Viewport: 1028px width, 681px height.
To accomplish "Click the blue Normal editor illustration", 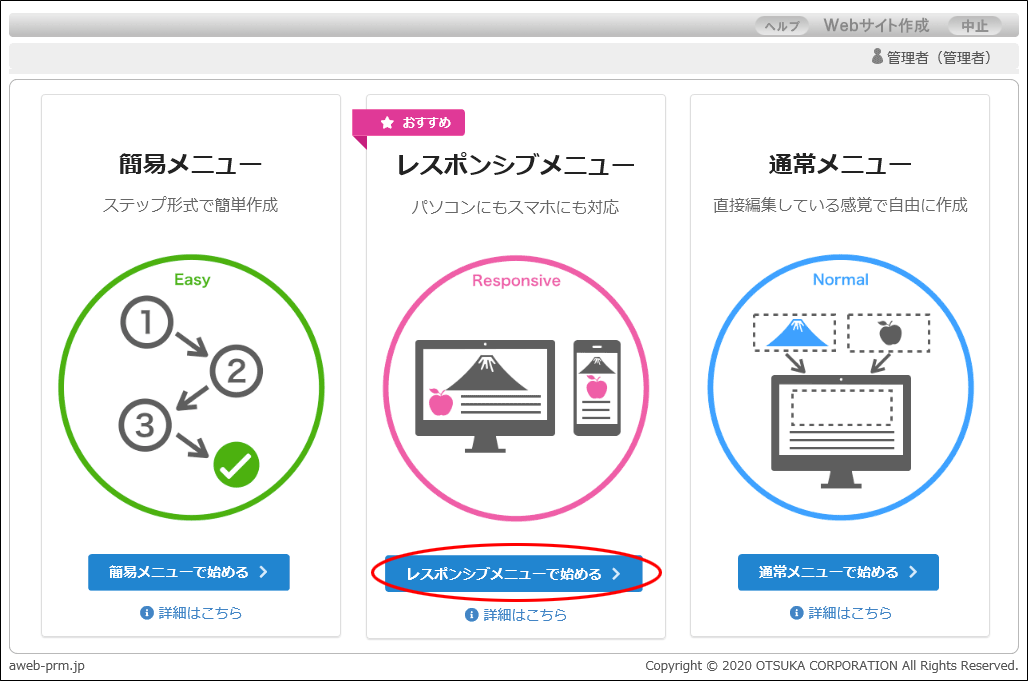I will 840,389.
